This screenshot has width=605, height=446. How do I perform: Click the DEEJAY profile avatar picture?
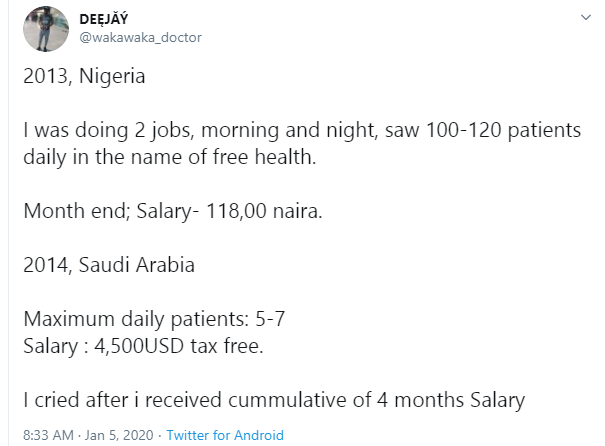pyautogui.click(x=45, y=29)
